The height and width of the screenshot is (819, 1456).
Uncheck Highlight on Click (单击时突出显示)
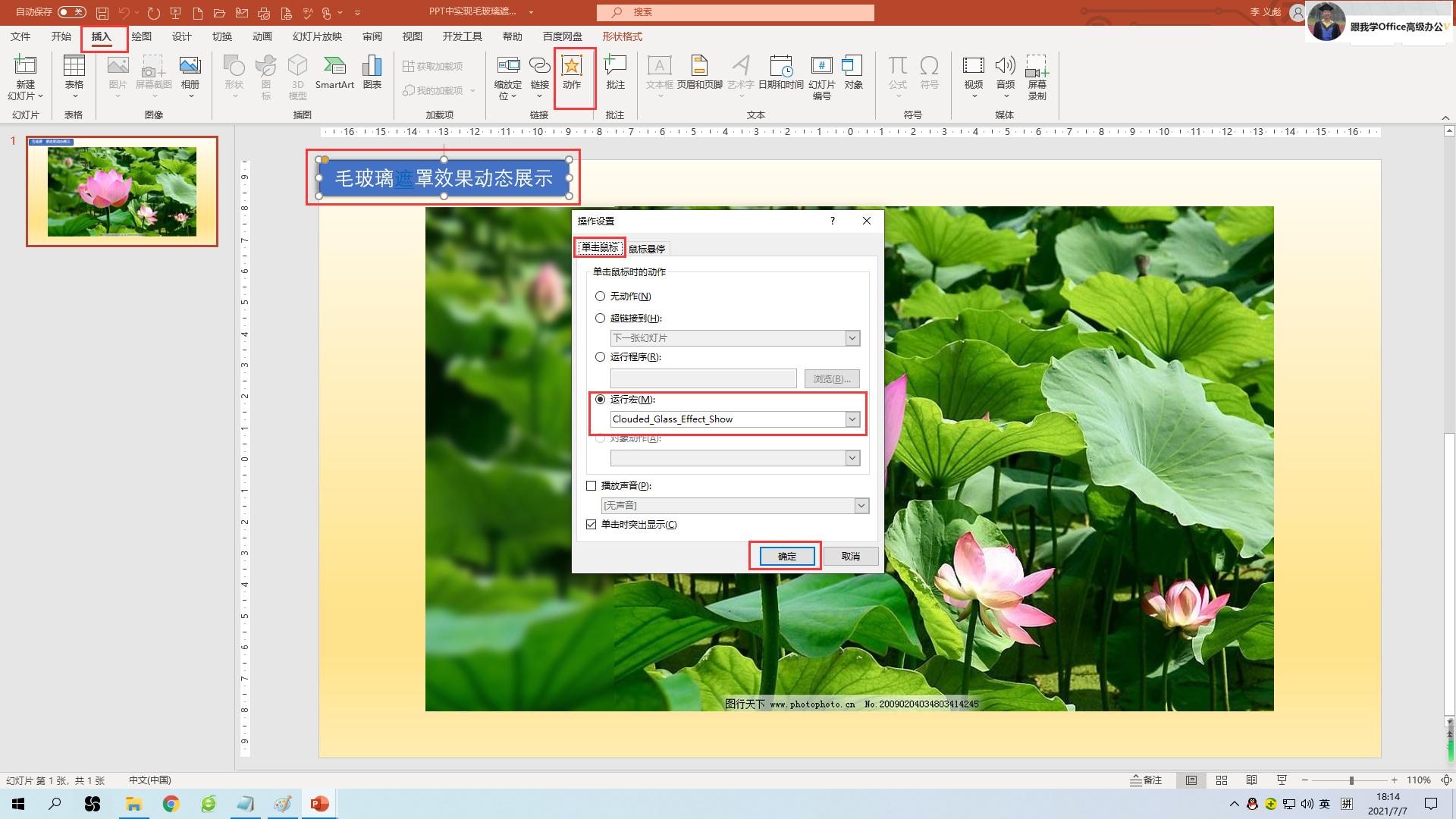pos(591,525)
